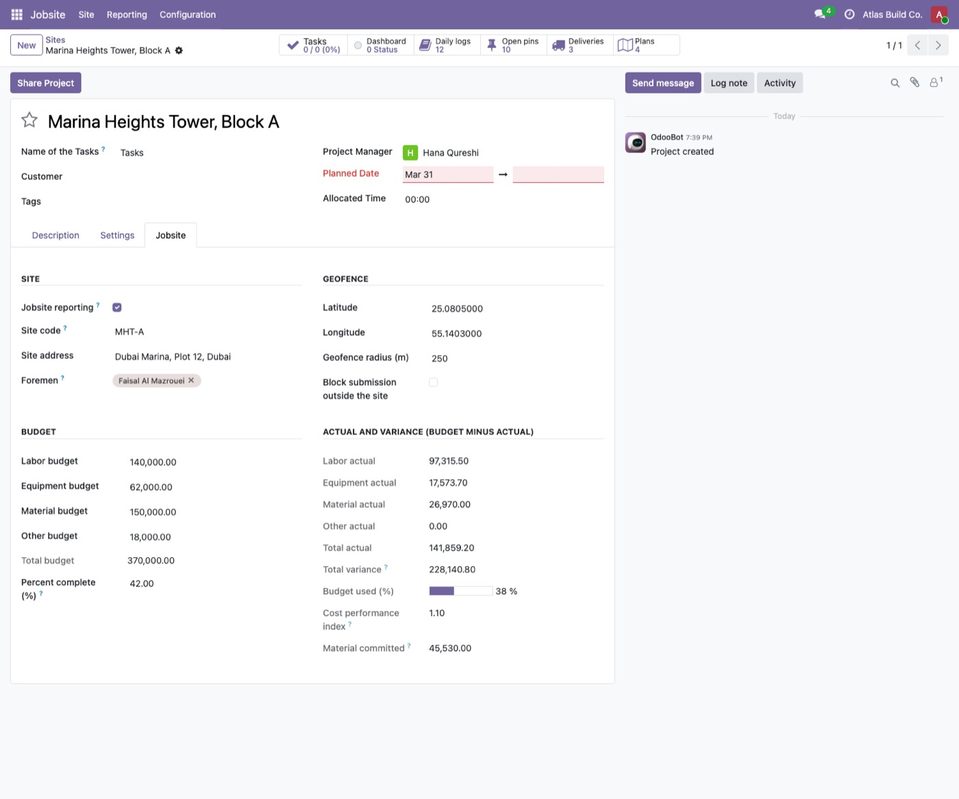Go to previous record arrow
This screenshot has width=959, height=799.
(x=917, y=45)
